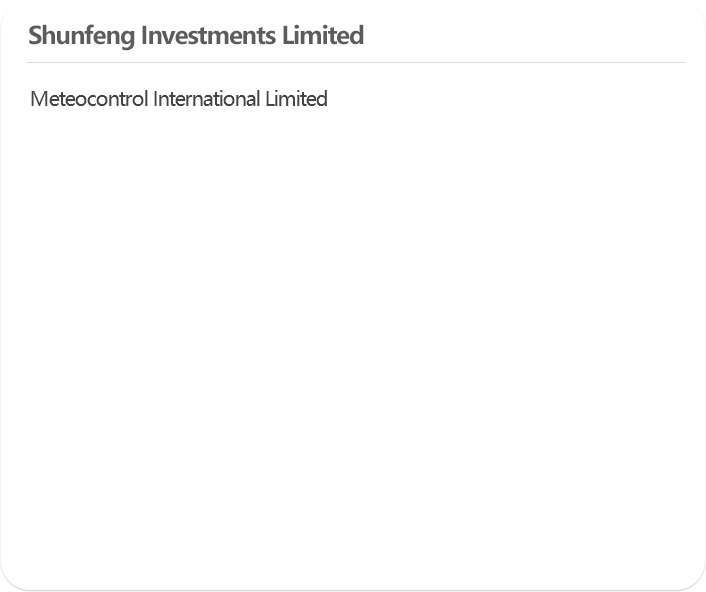This screenshot has width=706, height=592.
Task: Select Meteocontrol International Limited entry
Action: (179, 99)
